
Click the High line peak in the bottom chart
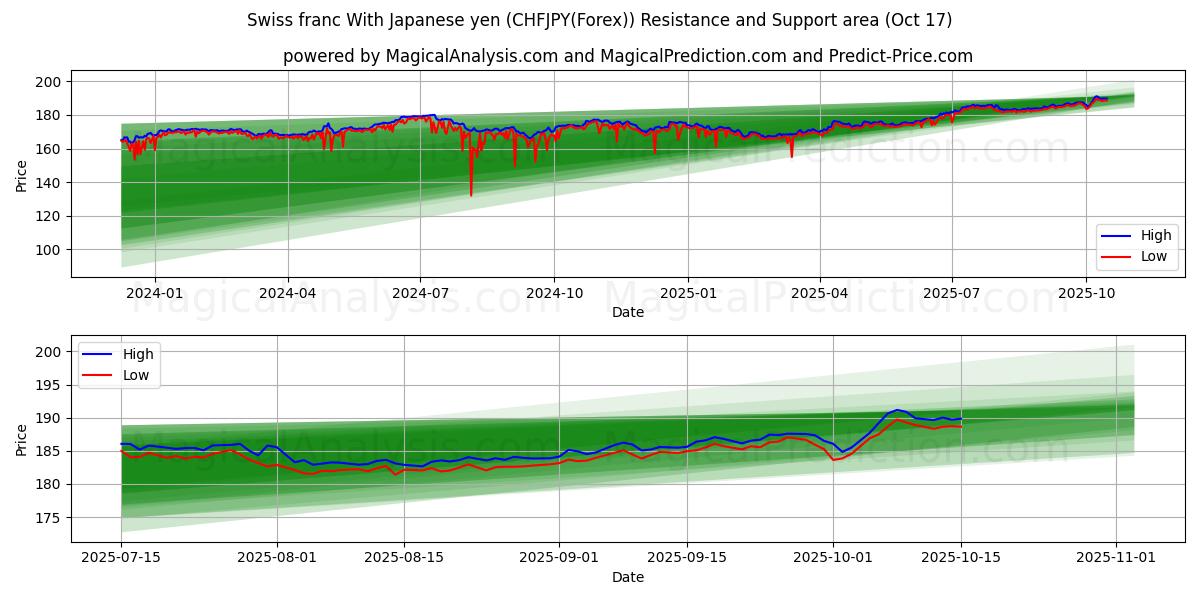pyautogui.click(x=897, y=410)
